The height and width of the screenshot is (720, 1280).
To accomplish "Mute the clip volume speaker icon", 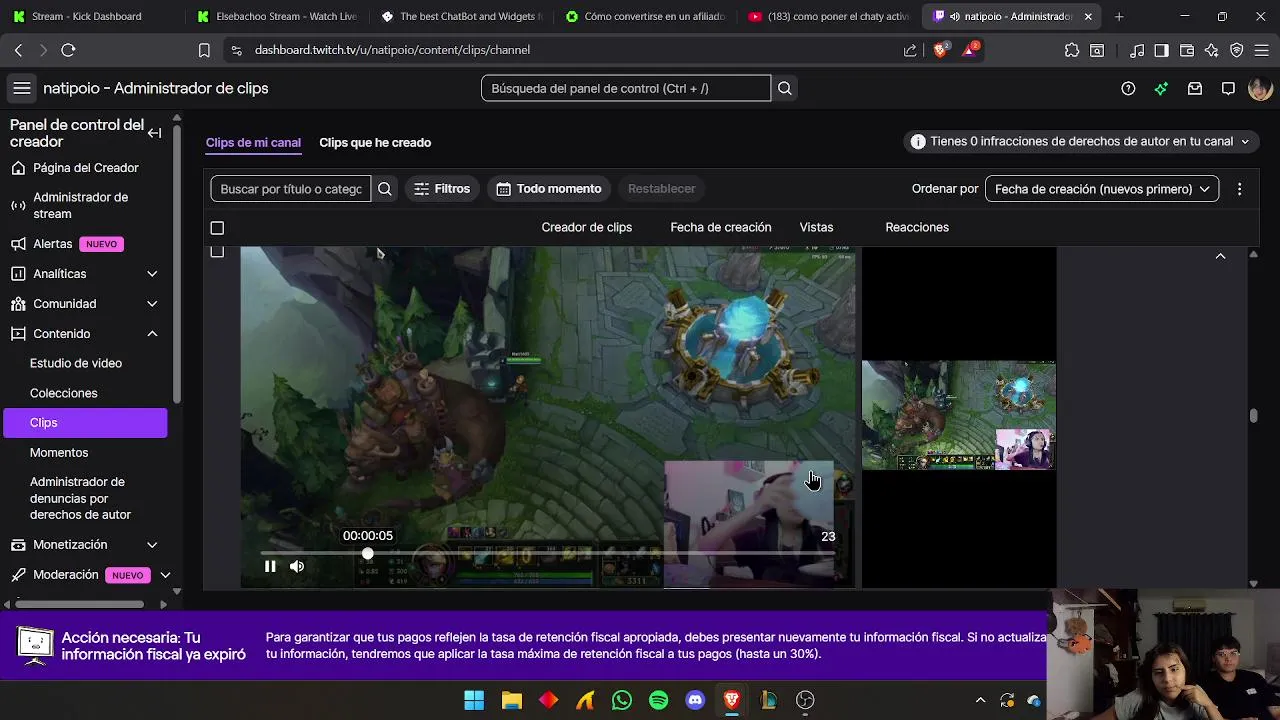I will coord(297,566).
